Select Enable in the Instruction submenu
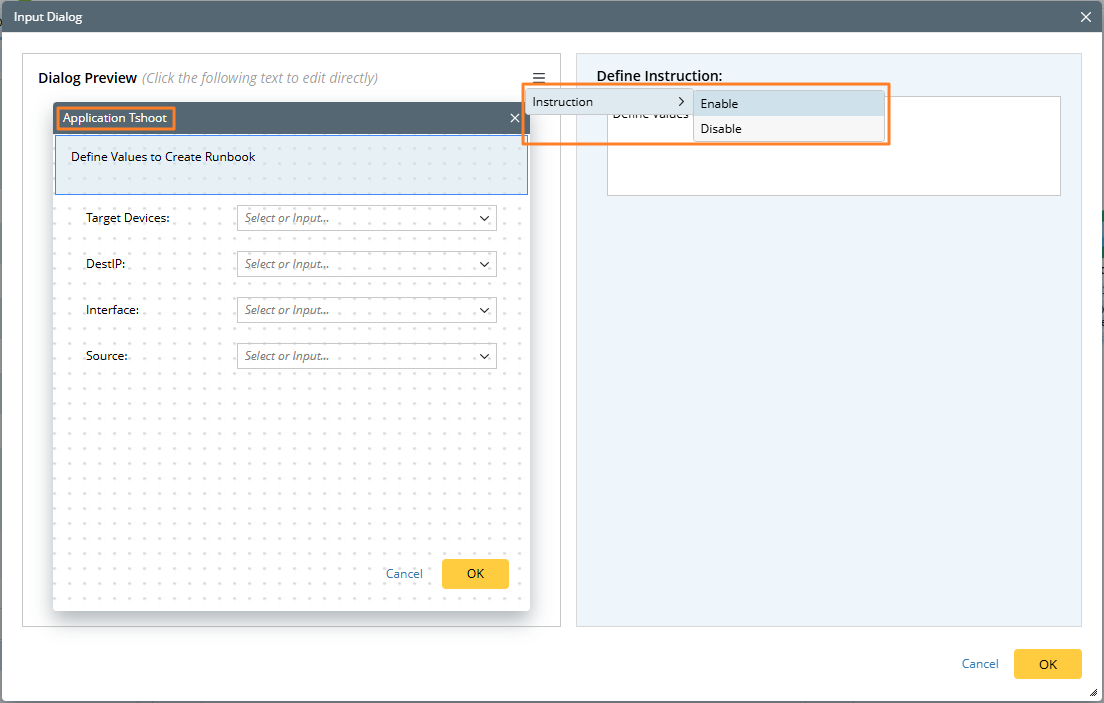Viewport: 1104px width, 703px height. tap(789, 104)
